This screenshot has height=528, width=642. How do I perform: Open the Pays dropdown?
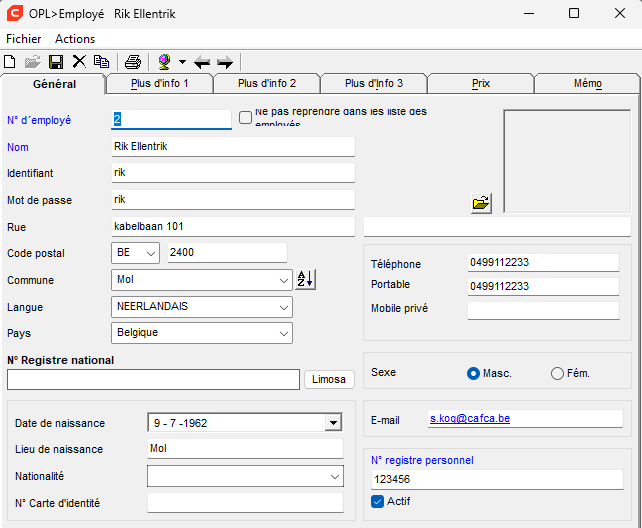point(283,334)
